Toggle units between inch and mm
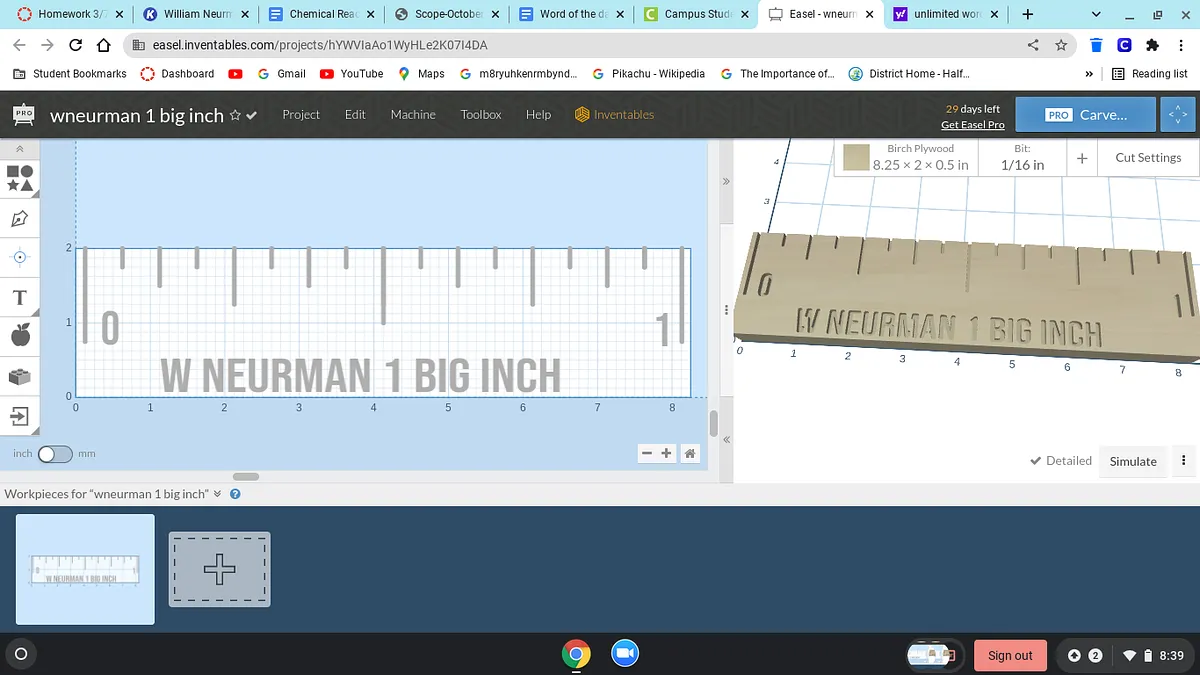The height and width of the screenshot is (675, 1200). click(54, 454)
